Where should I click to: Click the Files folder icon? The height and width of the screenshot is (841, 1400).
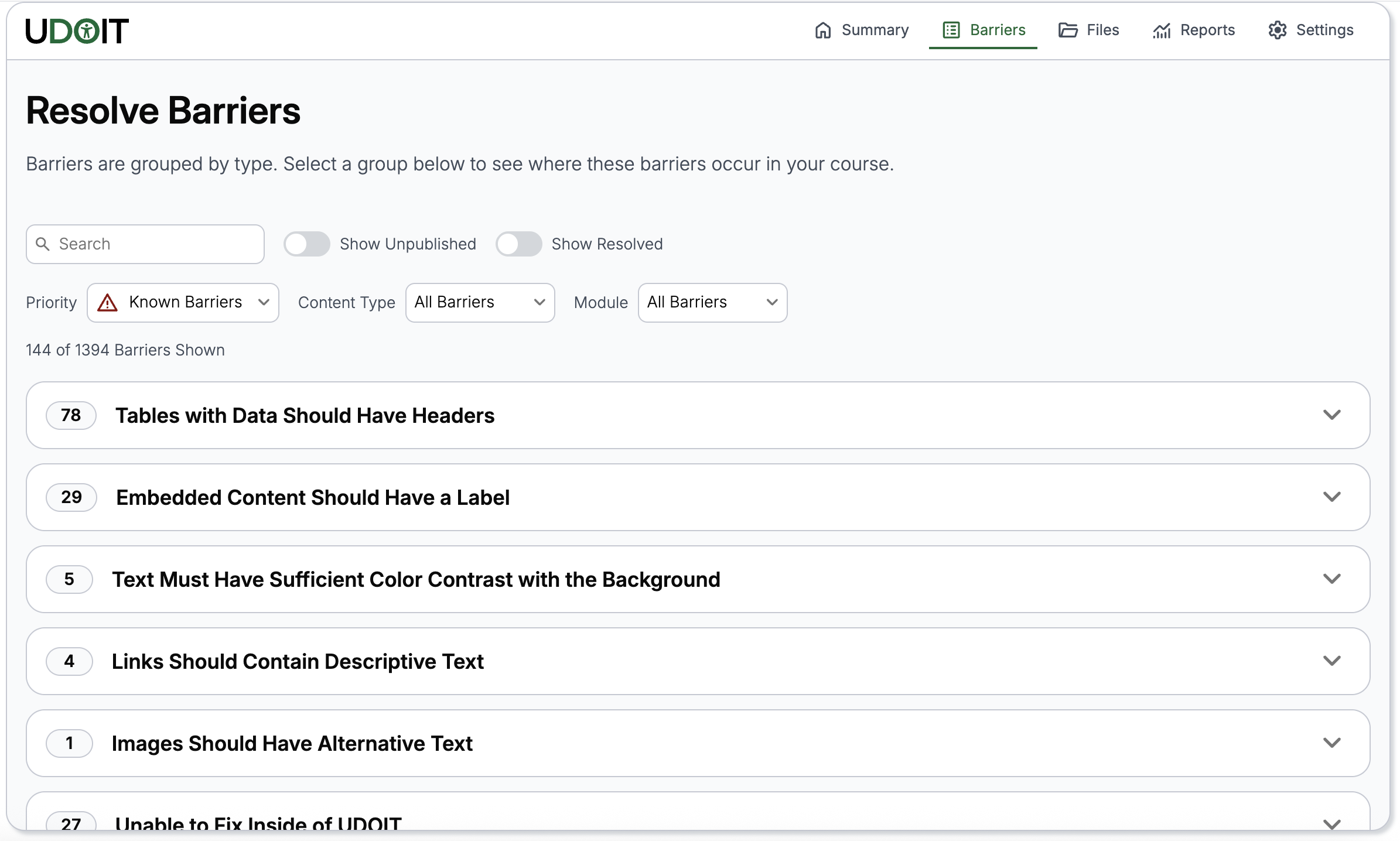[x=1068, y=30]
